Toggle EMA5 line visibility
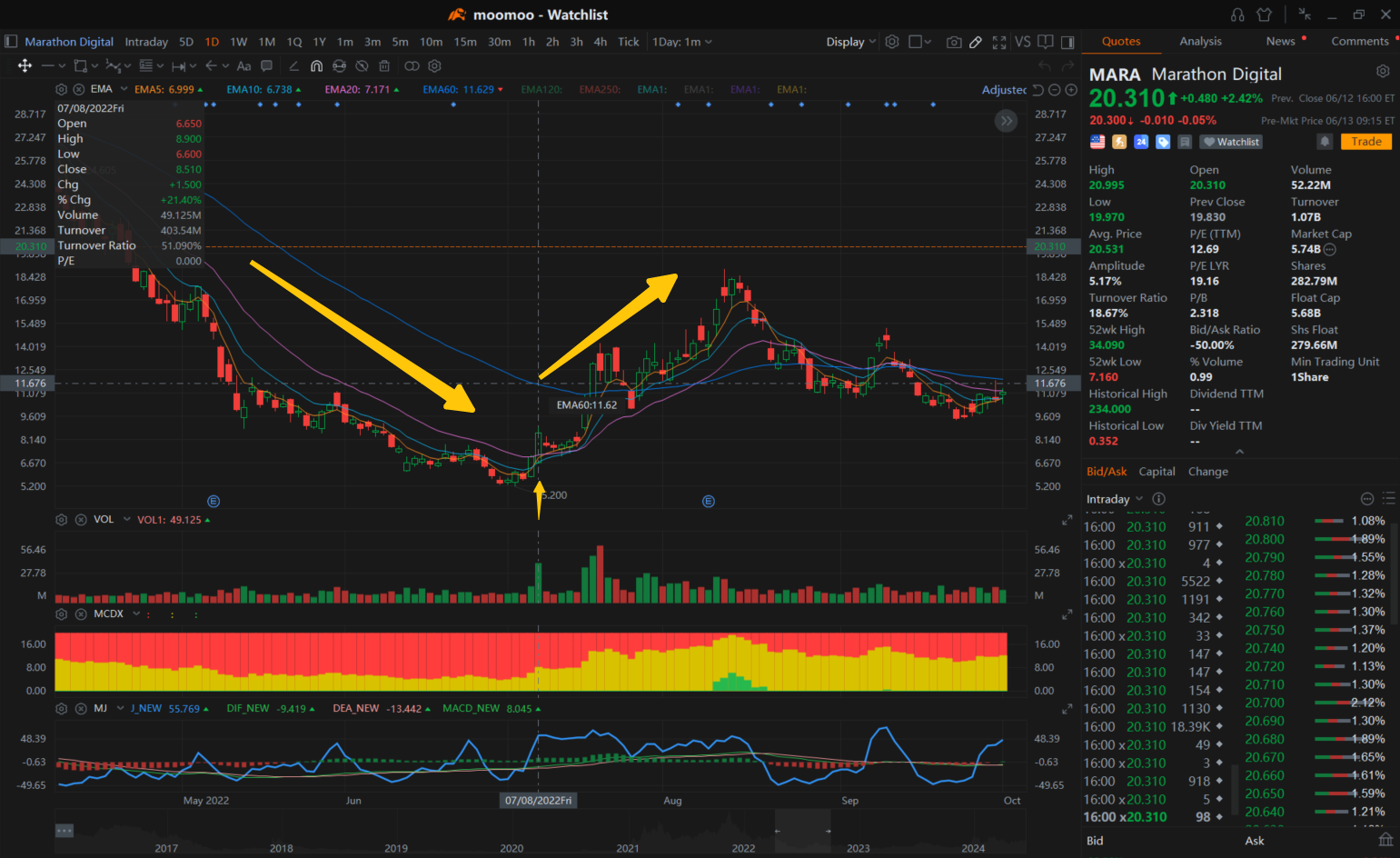 (168, 89)
